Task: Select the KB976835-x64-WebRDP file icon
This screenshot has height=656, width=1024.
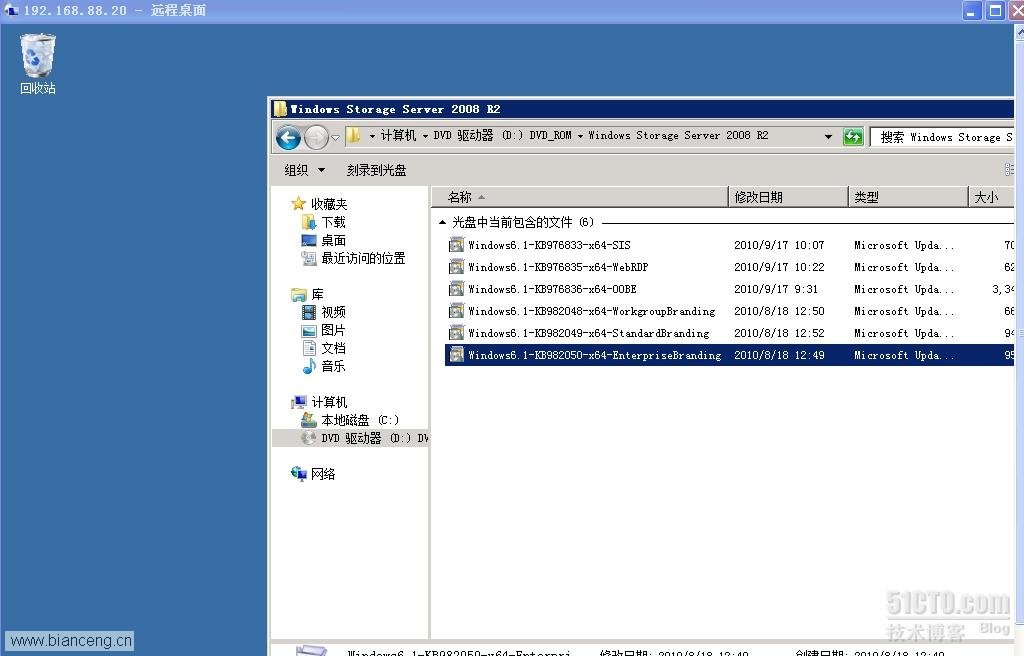Action: pos(456,267)
